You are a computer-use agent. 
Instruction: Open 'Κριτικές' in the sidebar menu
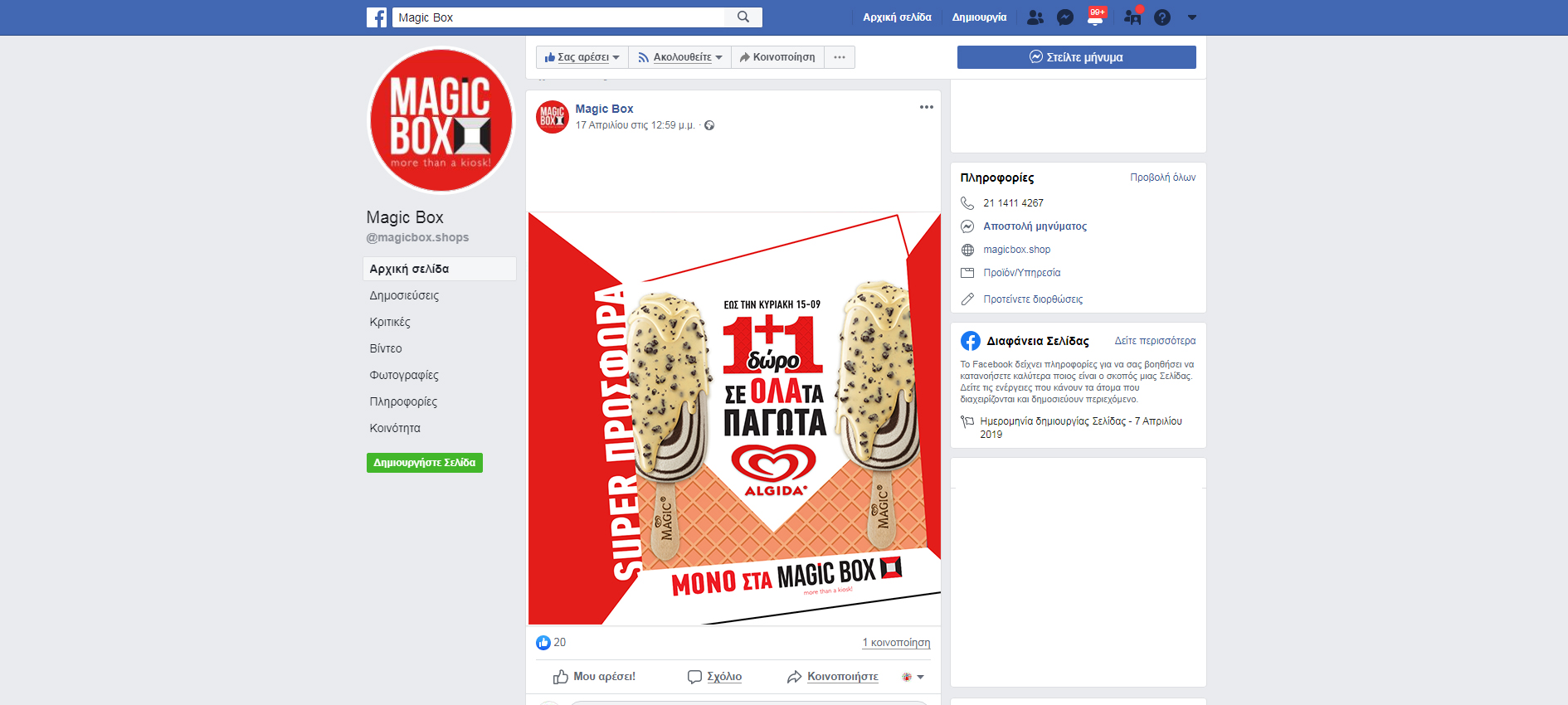coord(390,322)
